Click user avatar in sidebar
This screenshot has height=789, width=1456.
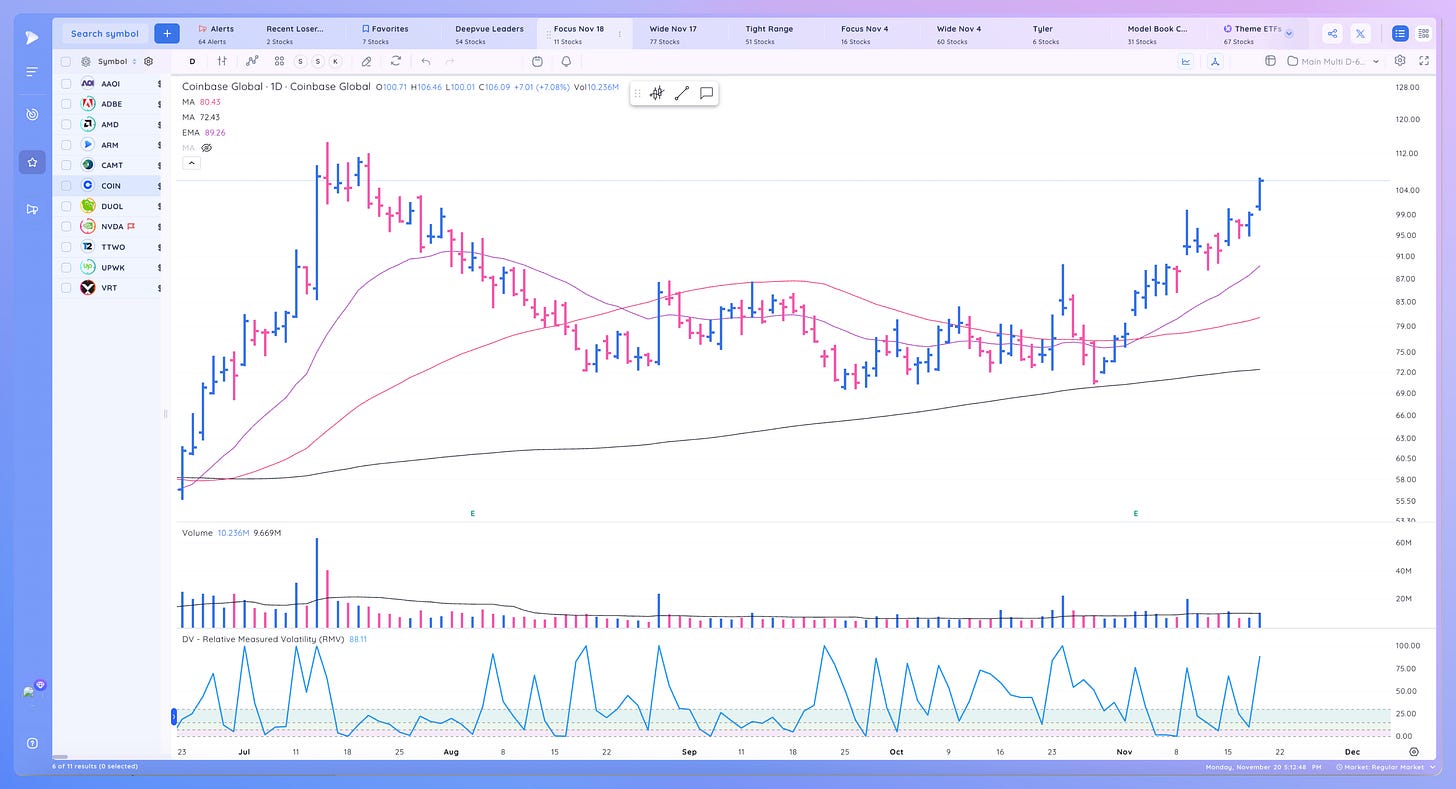pyautogui.click(x=32, y=692)
